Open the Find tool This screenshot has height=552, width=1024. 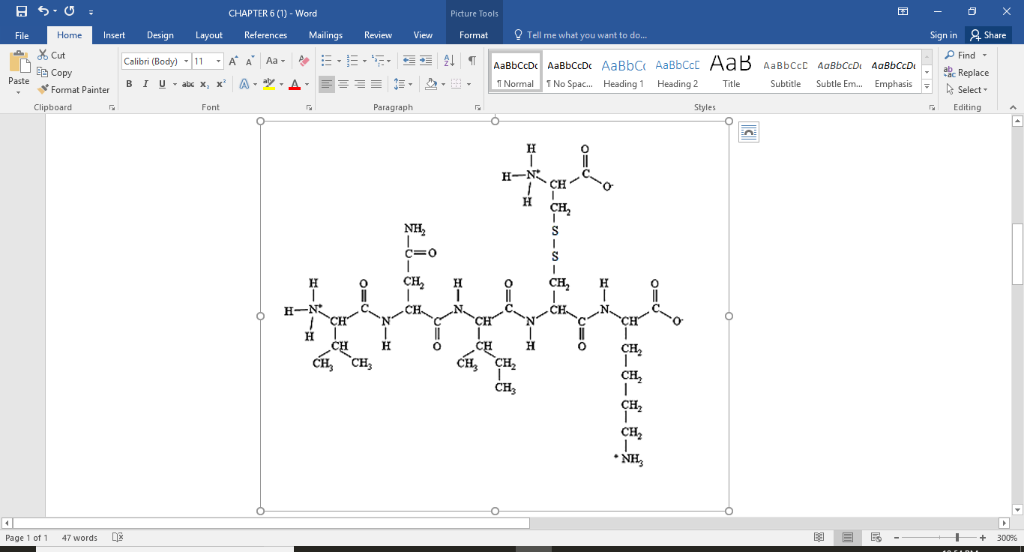[961, 56]
